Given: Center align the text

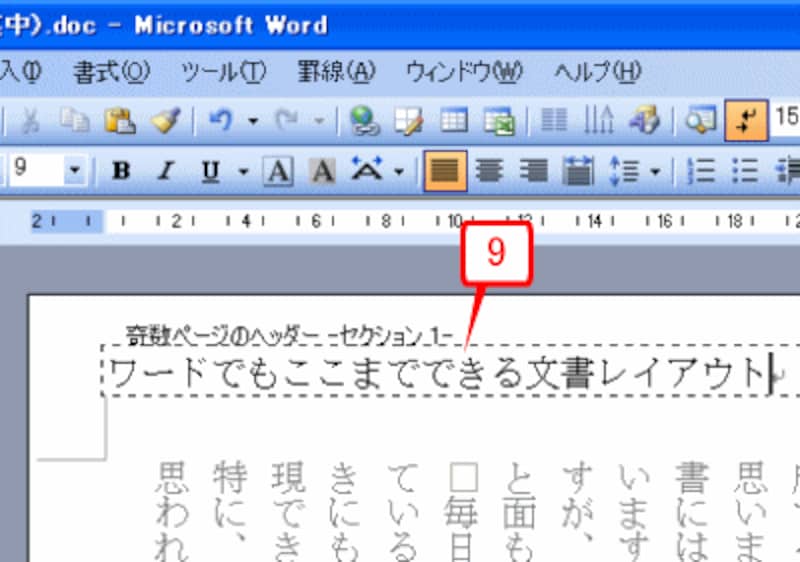Looking at the screenshot, I should click(489, 170).
